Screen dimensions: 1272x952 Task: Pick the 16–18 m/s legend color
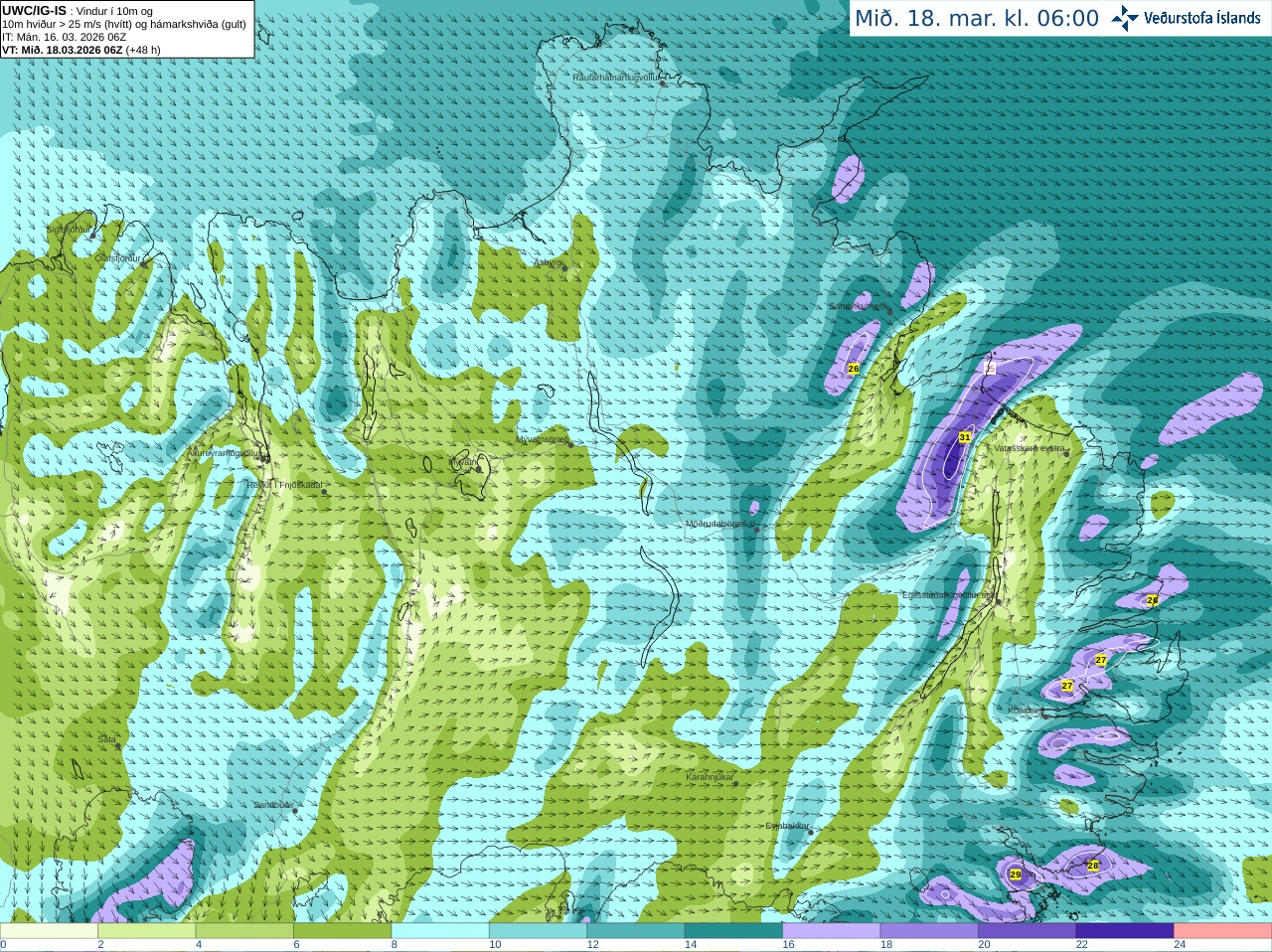832,931
